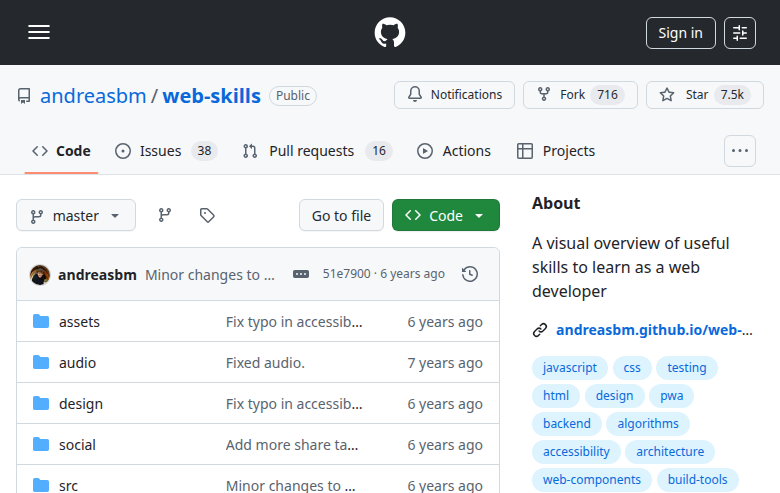This screenshot has width=780, height=493.
Task: Open 'Fixed audio.' commit message
Action: [x=265, y=363]
